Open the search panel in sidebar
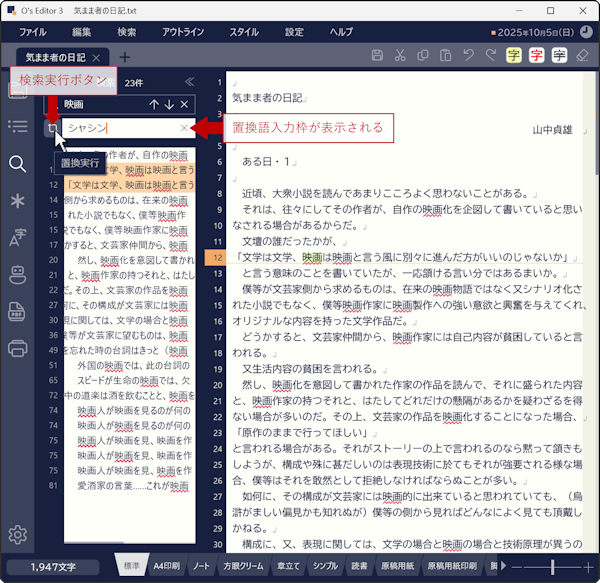Screen dimensions: 600x583 [17, 164]
